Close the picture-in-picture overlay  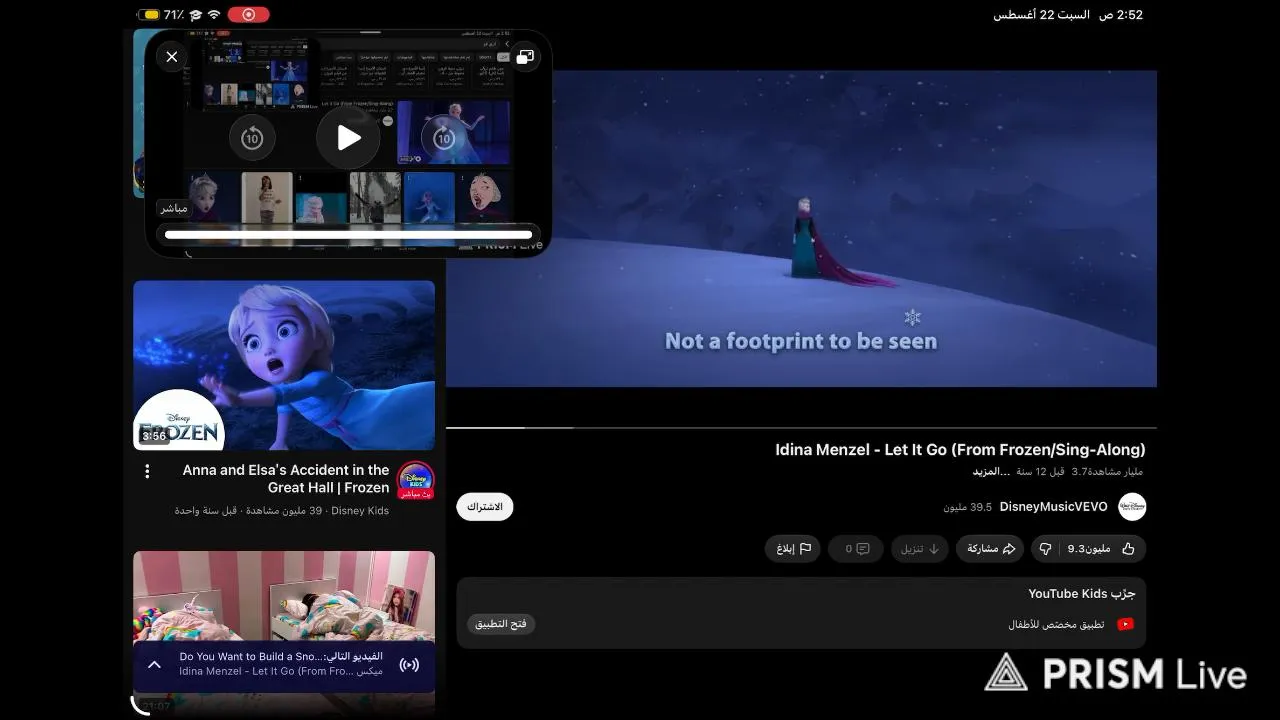pos(172,57)
